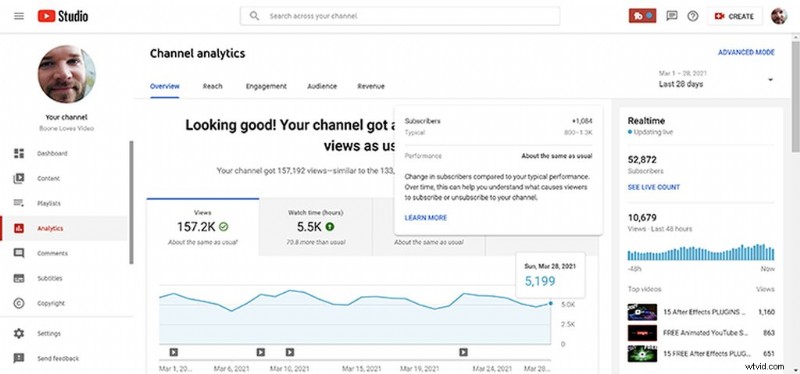Click Send feedback icon in sidebar
800x374 pixels.
point(19,358)
